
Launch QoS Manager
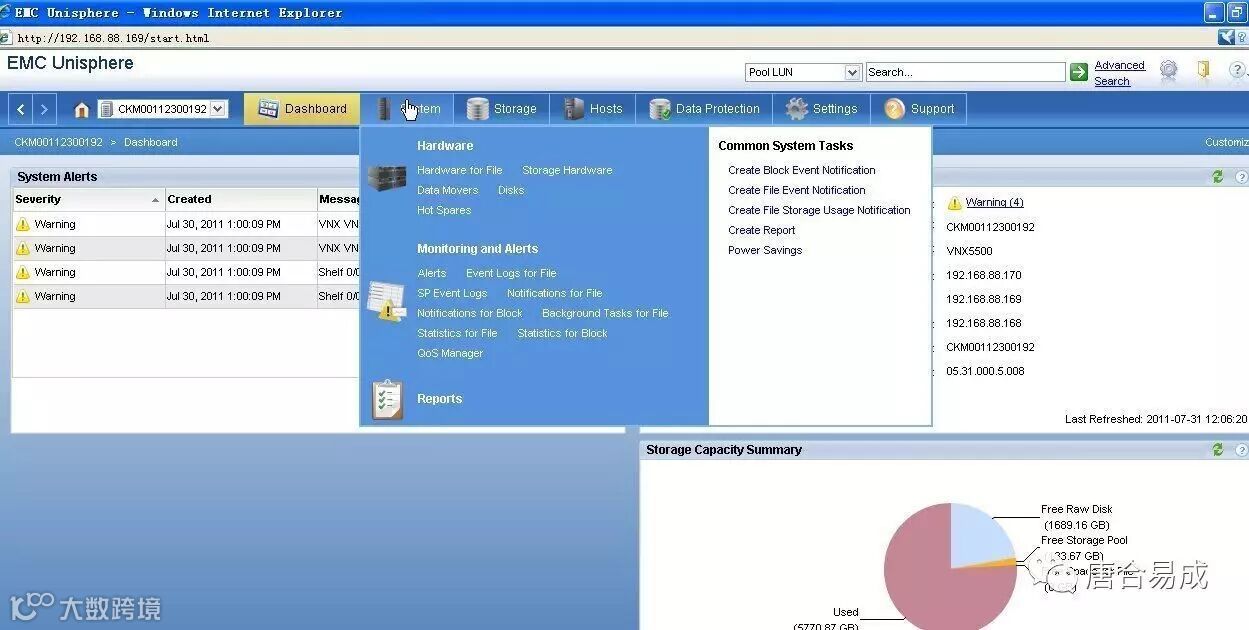pyautogui.click(x=450, y=353)
